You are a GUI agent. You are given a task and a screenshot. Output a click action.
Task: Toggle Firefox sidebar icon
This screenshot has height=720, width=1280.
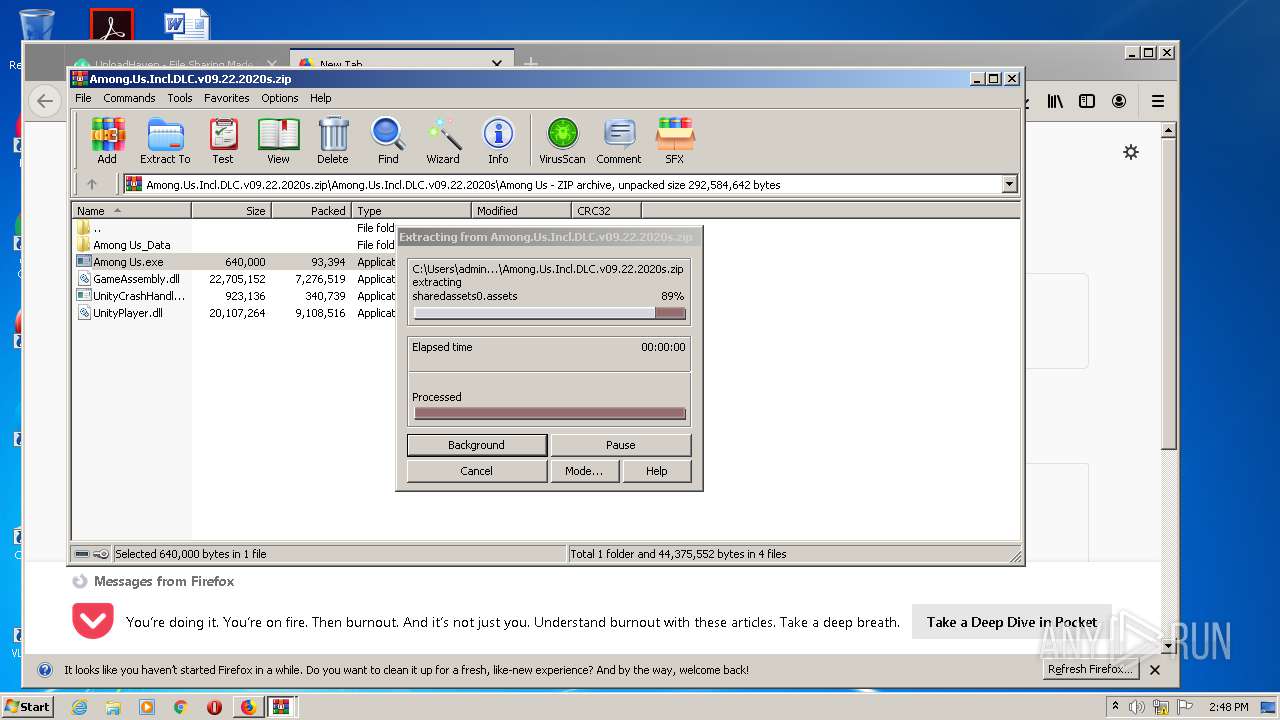coord(1087,101)
